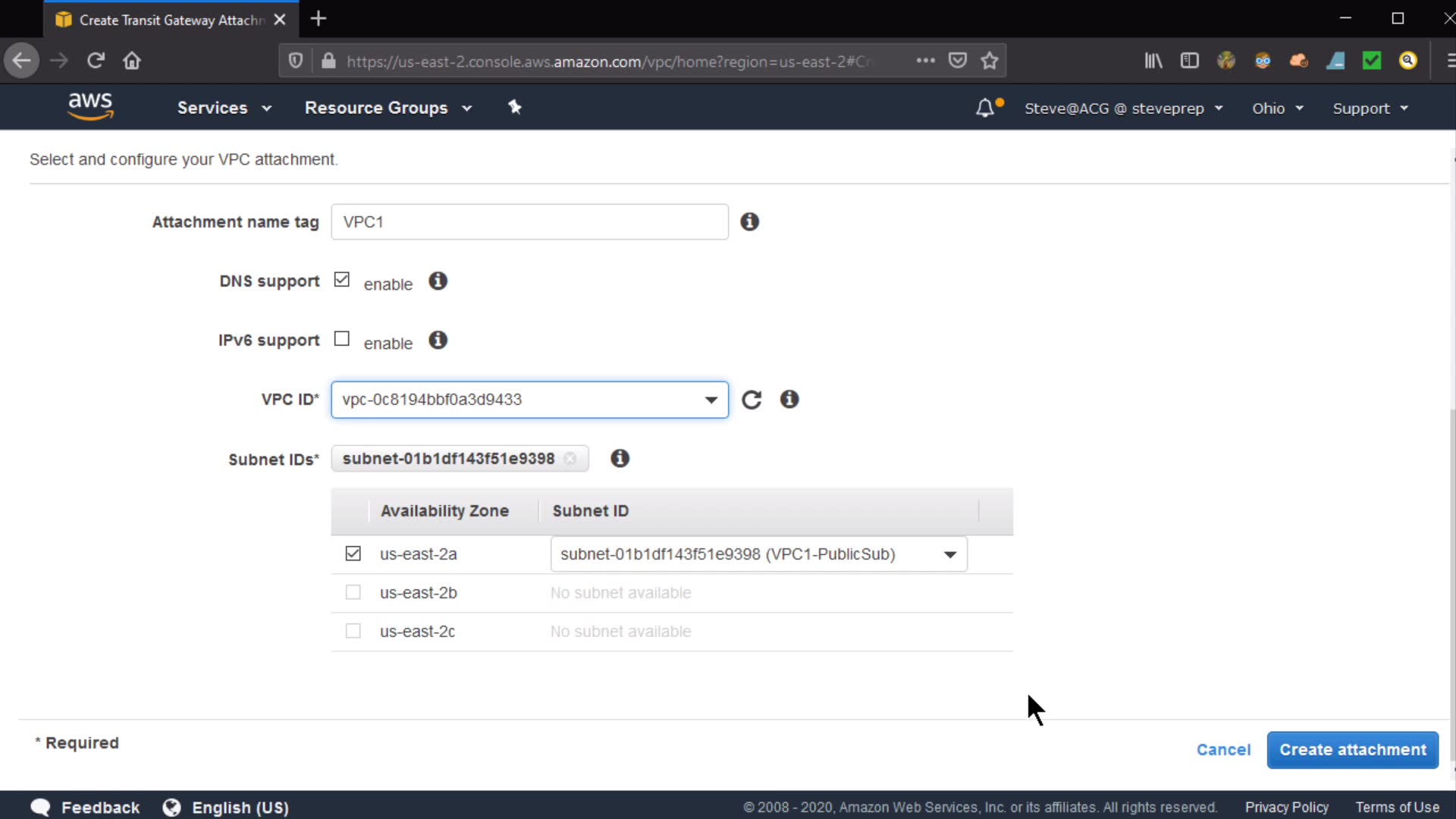This screenshot has width=1456, height=819.
Task: Open the VPC ID dropdown
Action: point(529,400)
